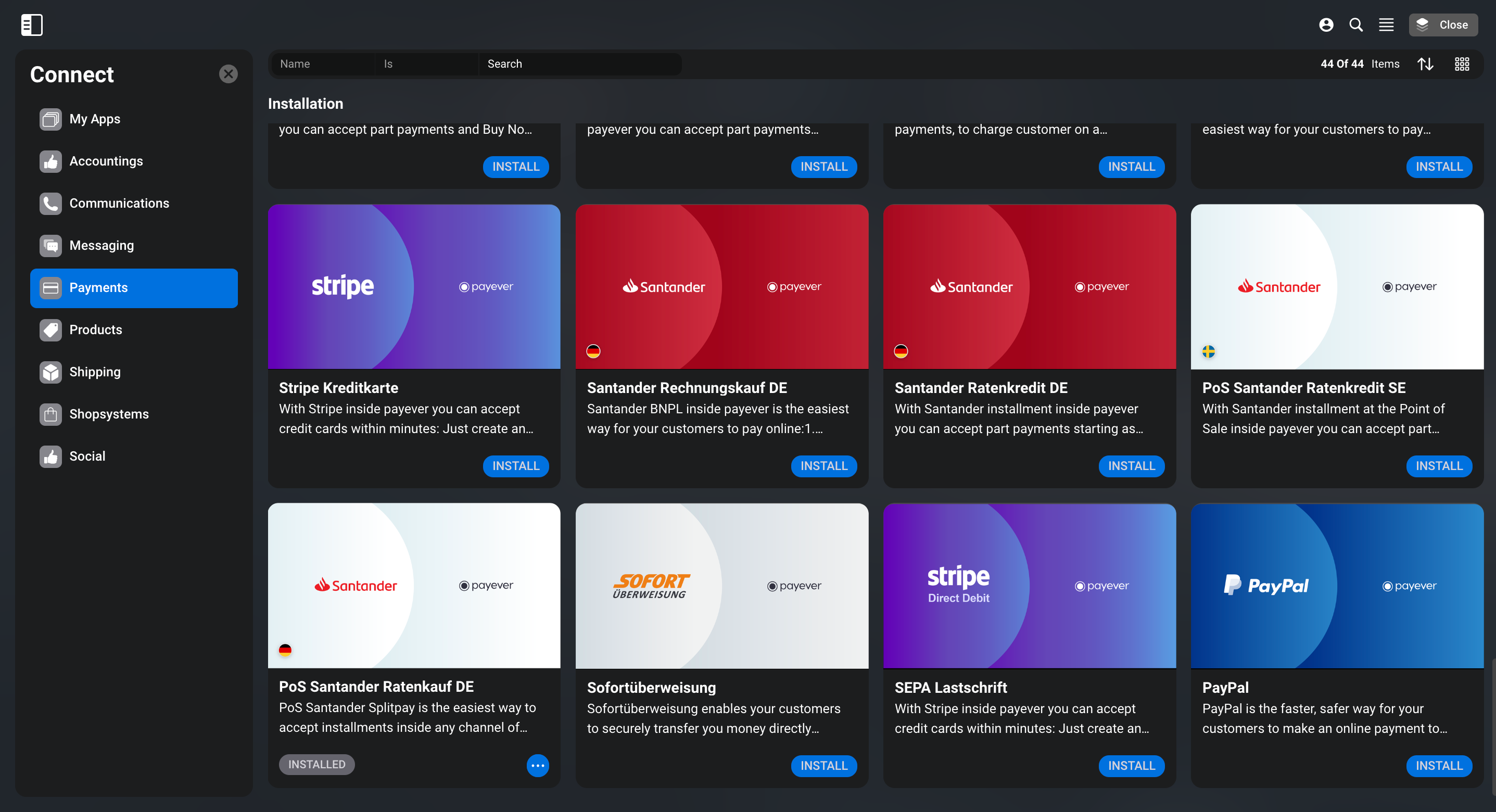Click the German flag on PoS Santander Ratenkauf DE
The height and width of the screenshot is (812, 1496).
285,651
